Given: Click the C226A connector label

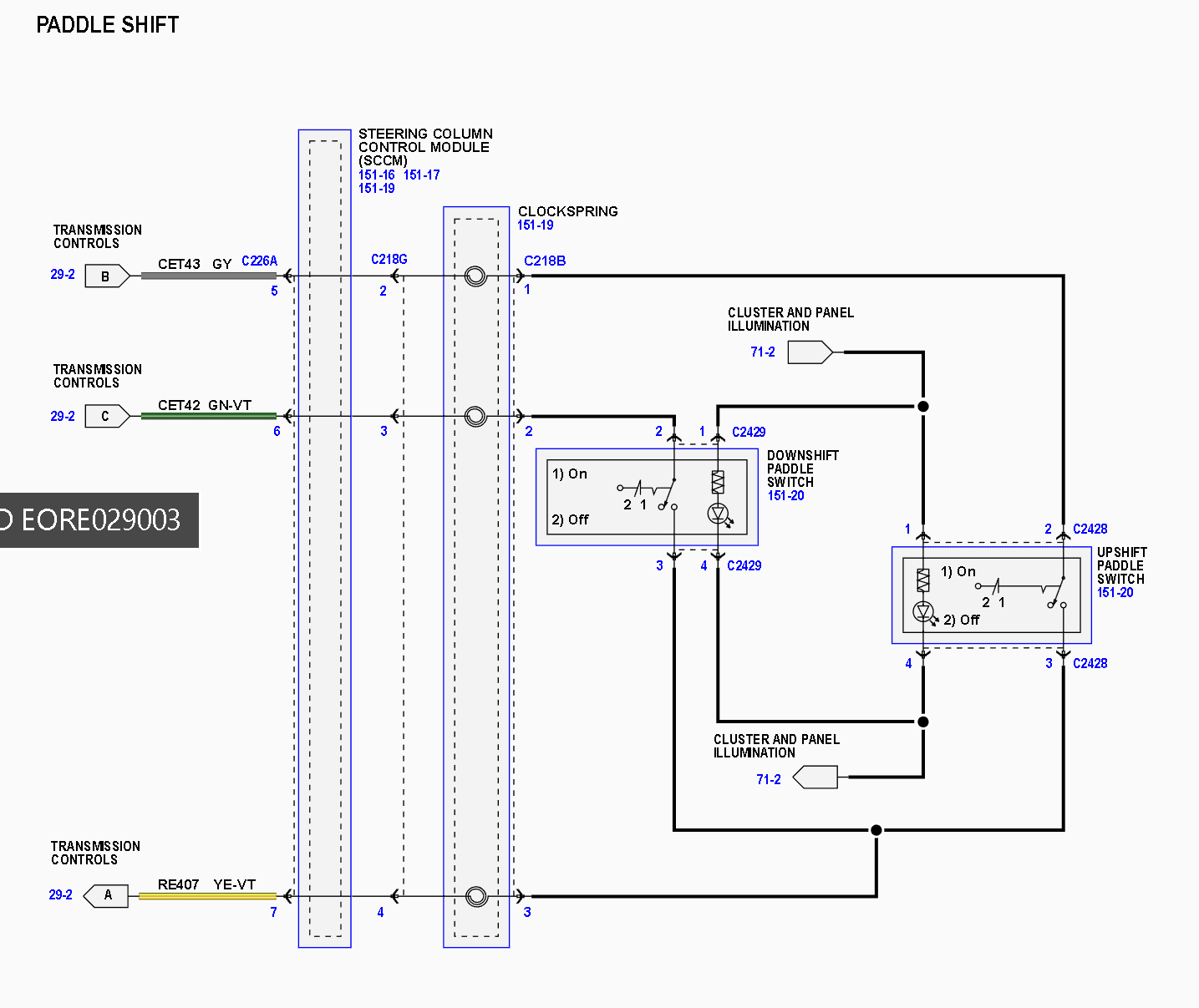Looking at the screenshot, I should pyautogui.click(x=259, y=261).
